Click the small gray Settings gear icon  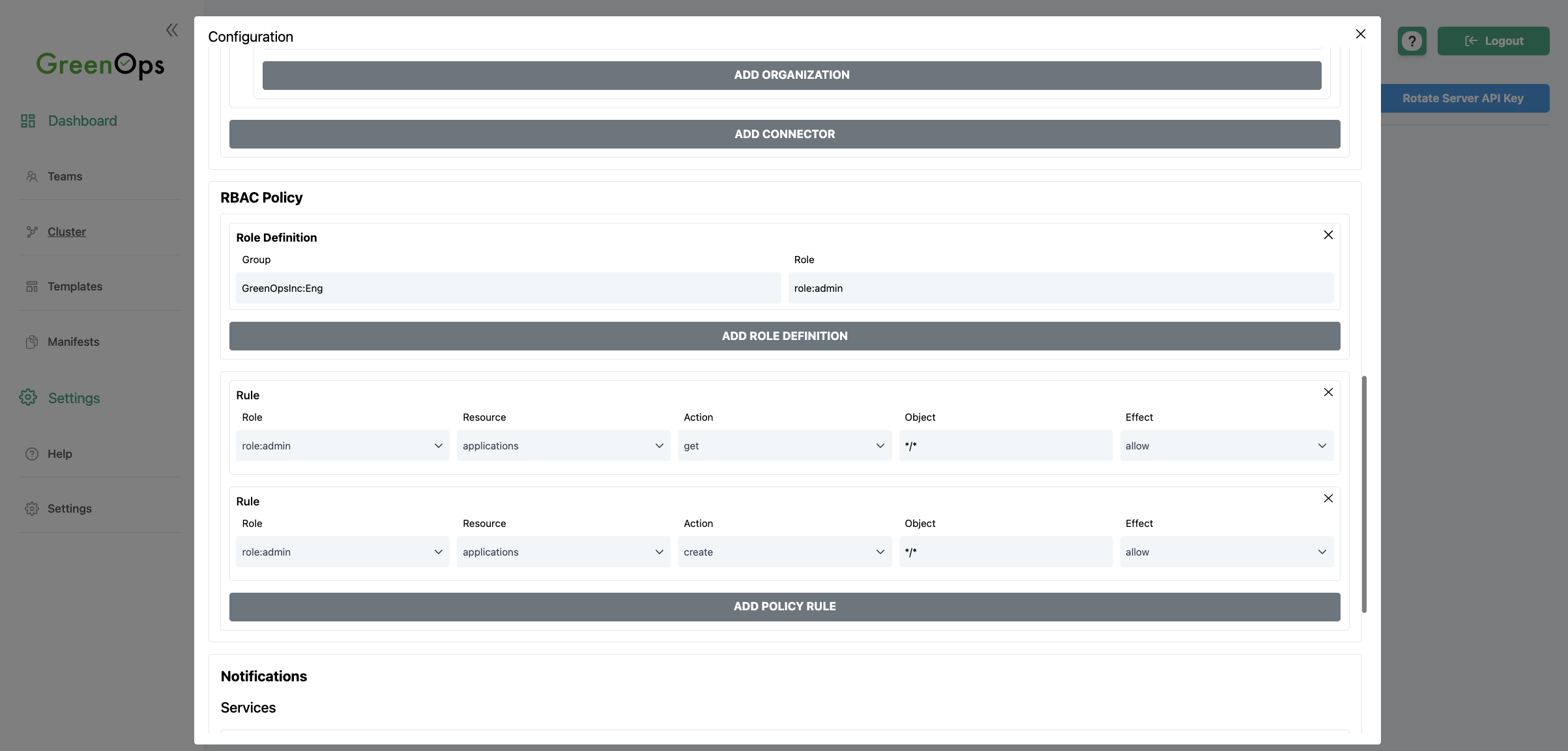pos(32,509)
